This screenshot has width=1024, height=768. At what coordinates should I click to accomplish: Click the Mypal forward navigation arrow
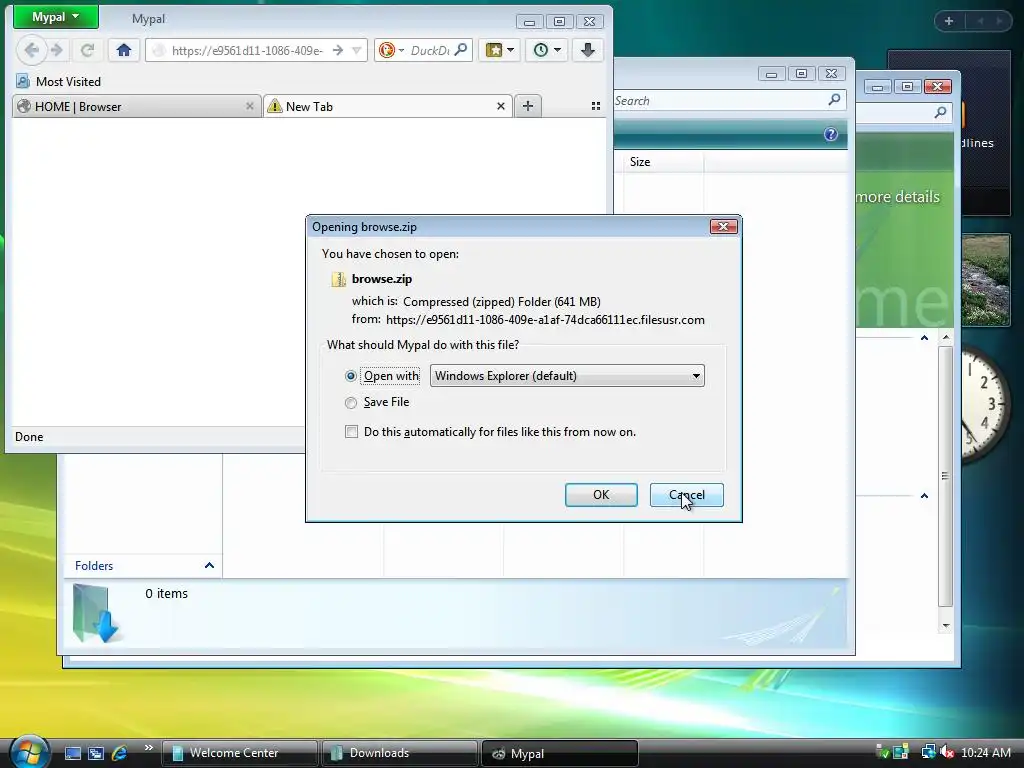[x=57, y=50]
